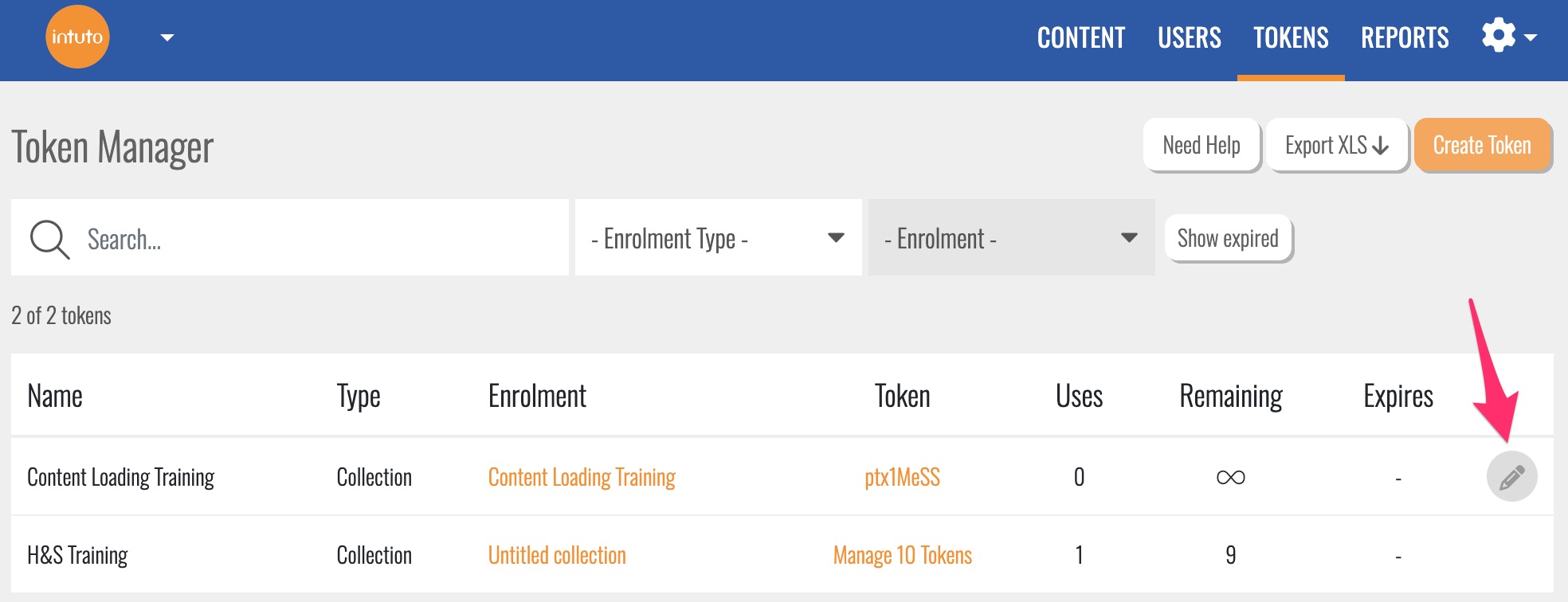Click the ptx1MeSS token link
Viewport: 1568px width, 602px height.
902,477
